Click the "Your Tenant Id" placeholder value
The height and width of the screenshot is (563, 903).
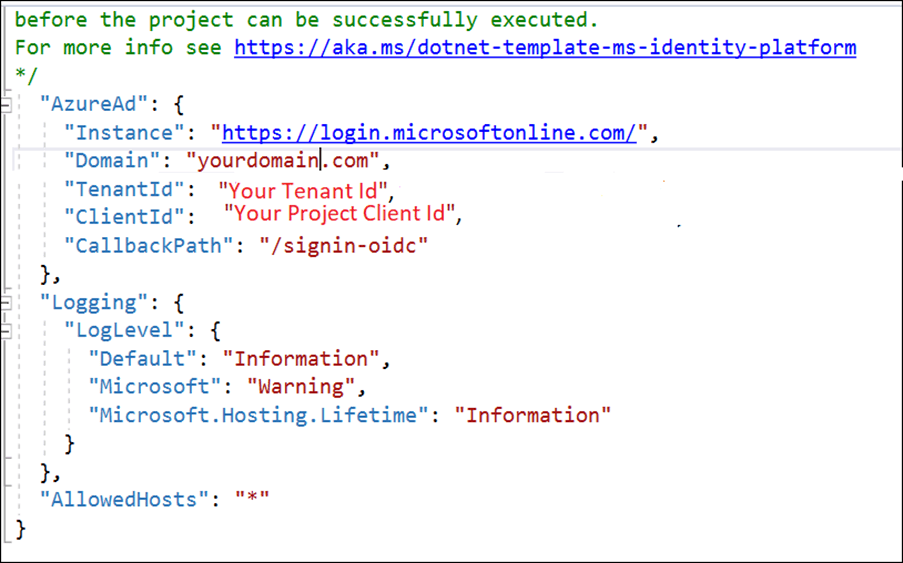point(307,189)
